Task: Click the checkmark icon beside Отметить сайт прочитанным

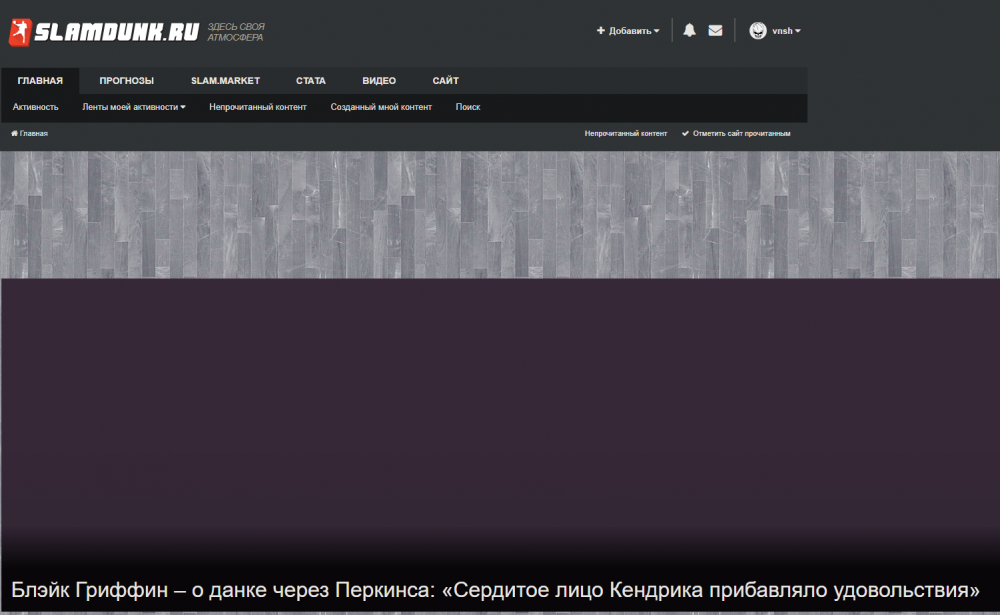Action: (x=684, y=132)
